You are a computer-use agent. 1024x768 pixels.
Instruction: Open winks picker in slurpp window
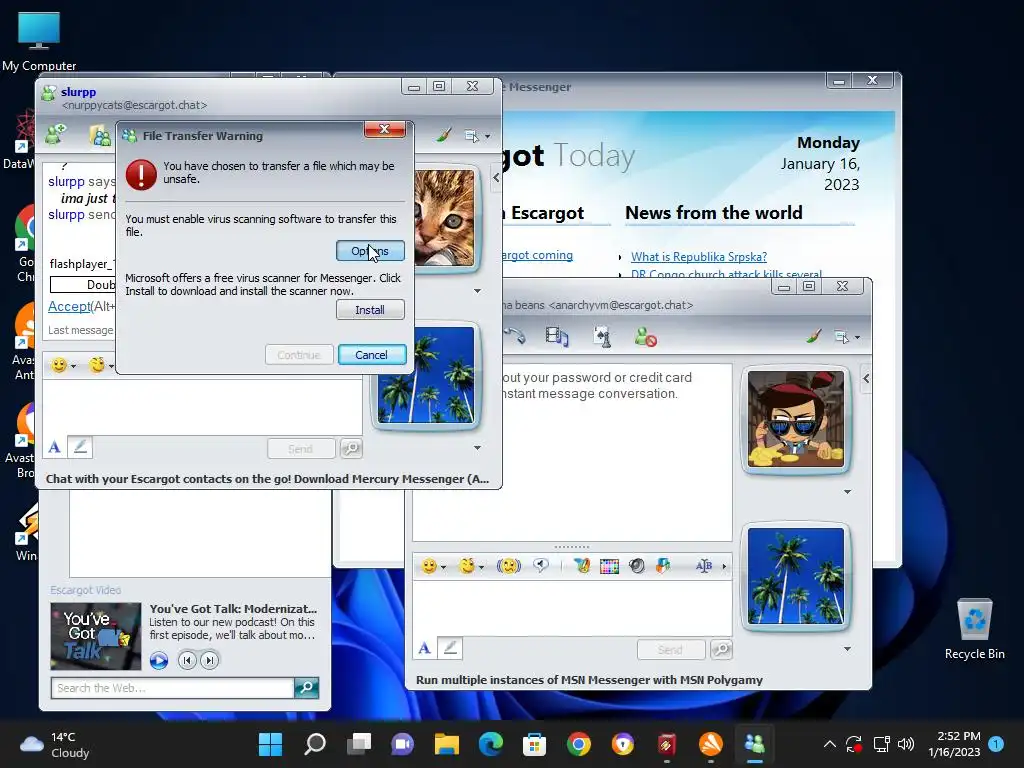coord(101,365)
